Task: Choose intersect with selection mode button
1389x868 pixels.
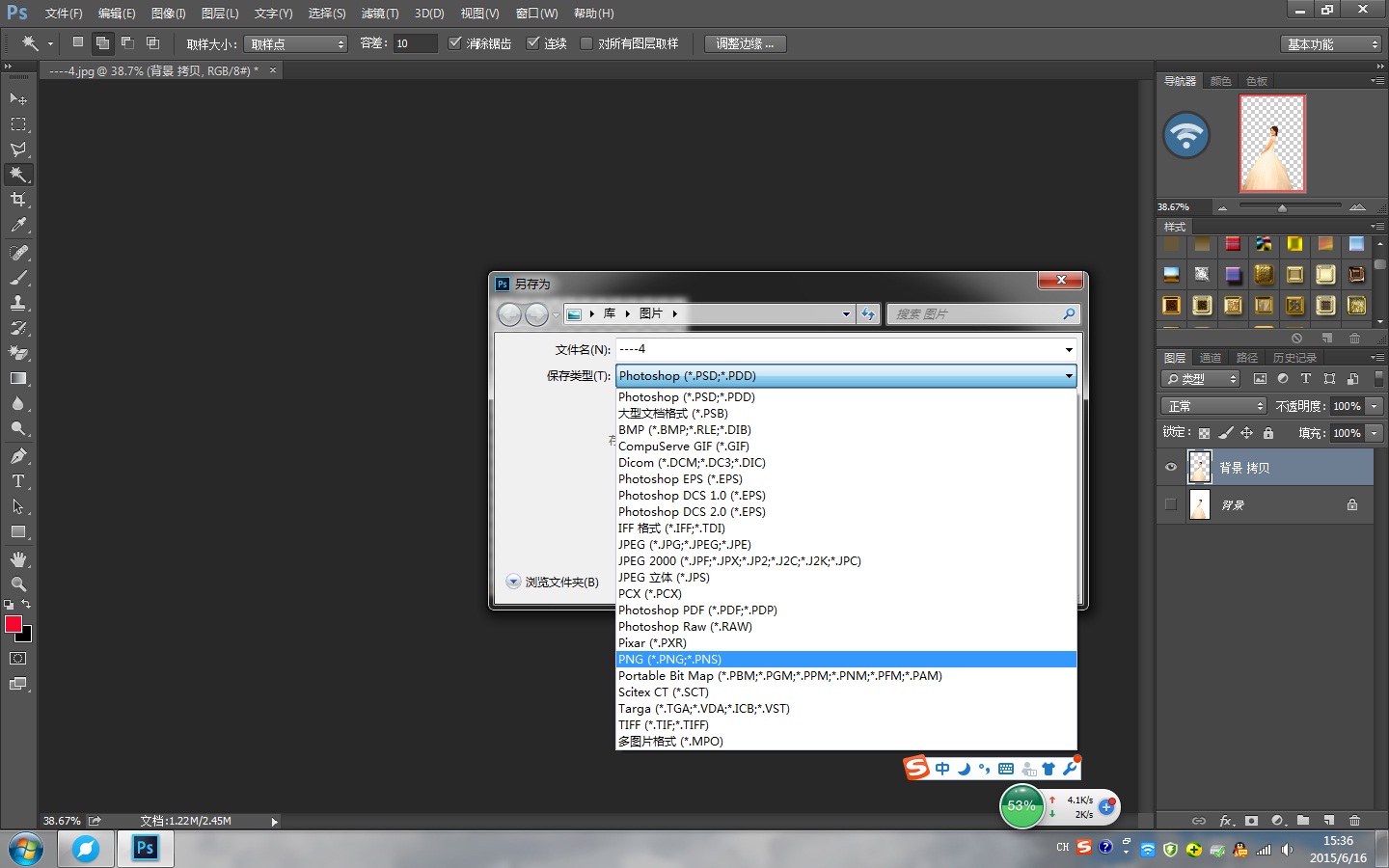Action: click(152, 42)
